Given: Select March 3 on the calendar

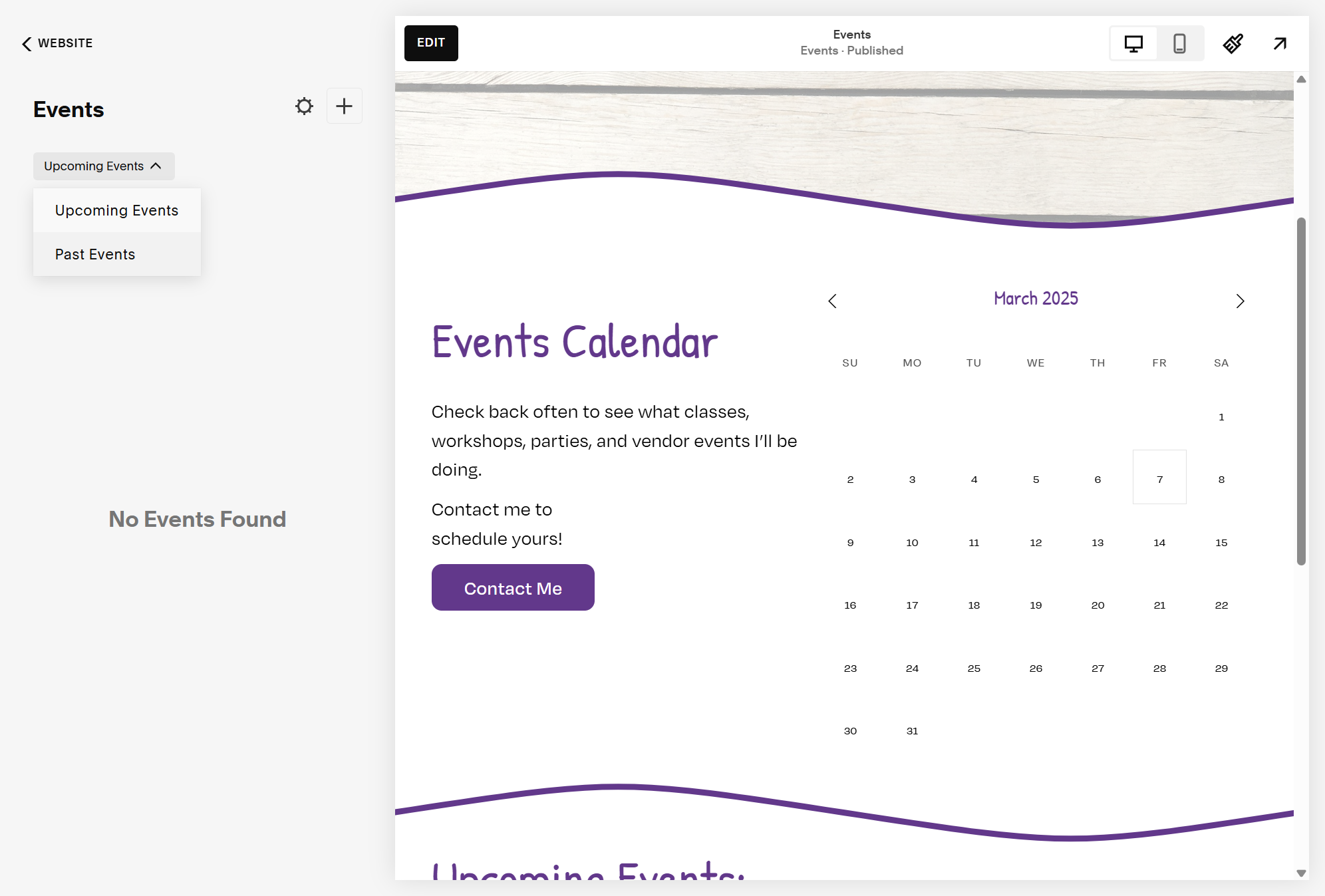Looking at the screenshot, I should tap(912, 480).
